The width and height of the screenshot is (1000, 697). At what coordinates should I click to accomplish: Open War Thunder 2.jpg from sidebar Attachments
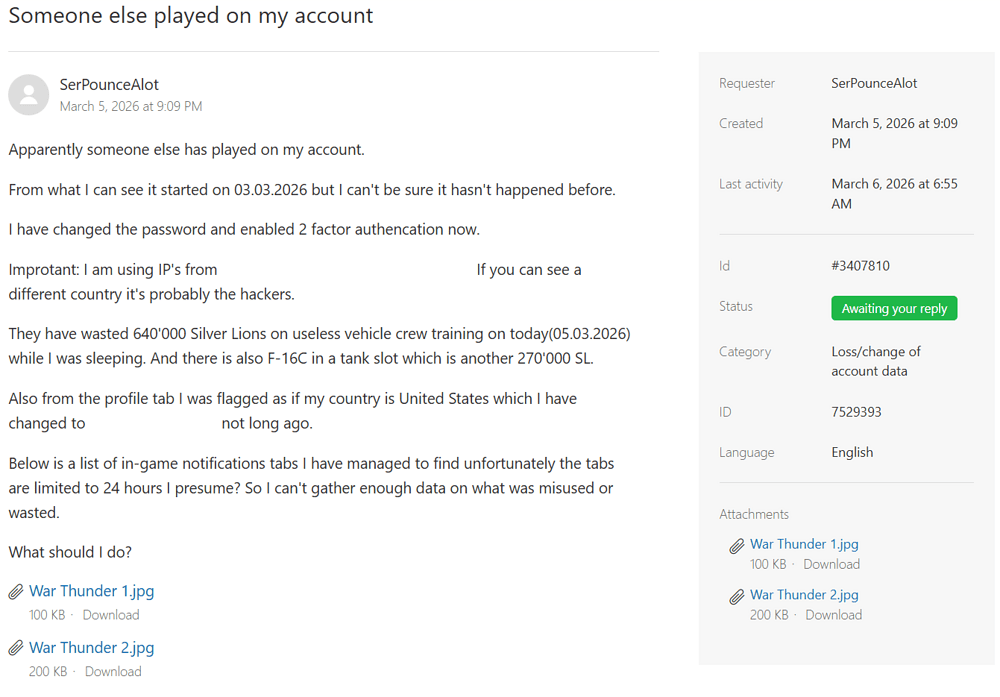click(804, 594)
